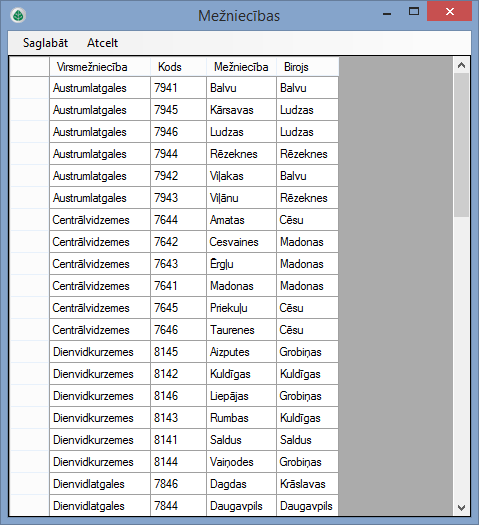
Task: Select code cell 8145
Action: (x=178, y=352)
